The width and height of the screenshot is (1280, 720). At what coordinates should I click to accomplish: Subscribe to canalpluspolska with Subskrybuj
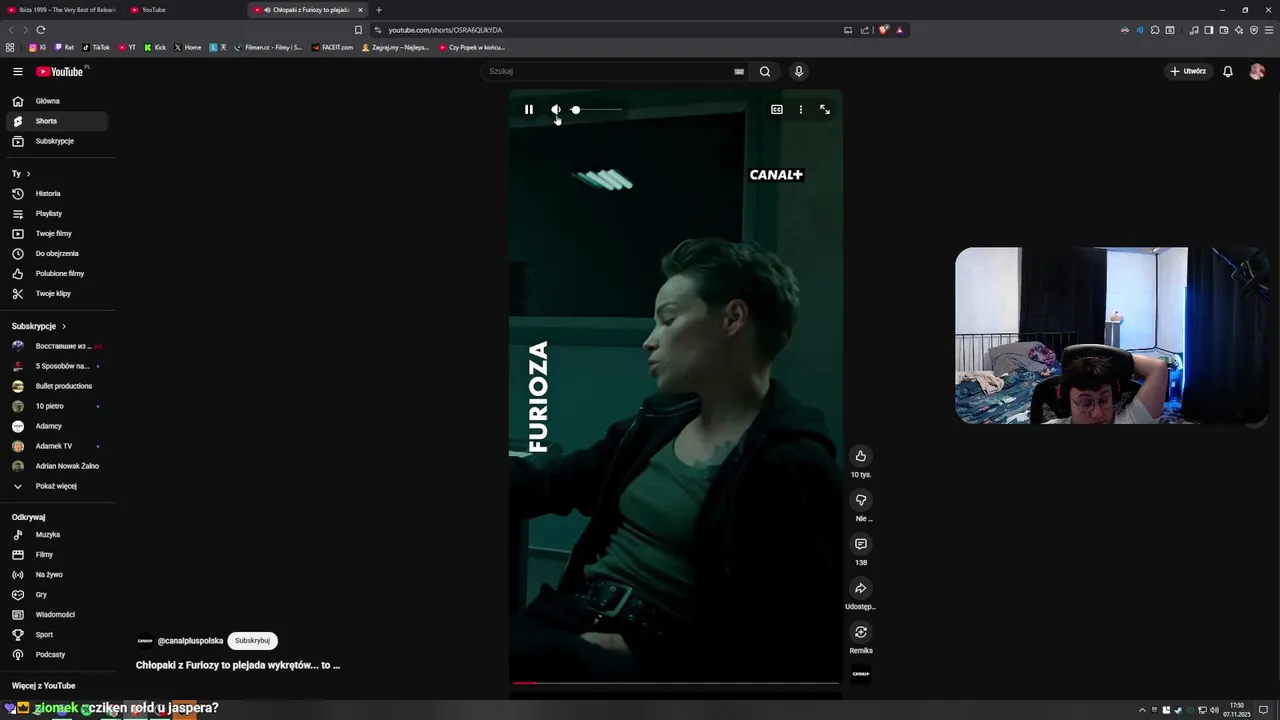pyautogui.click(x=252, y=641)
